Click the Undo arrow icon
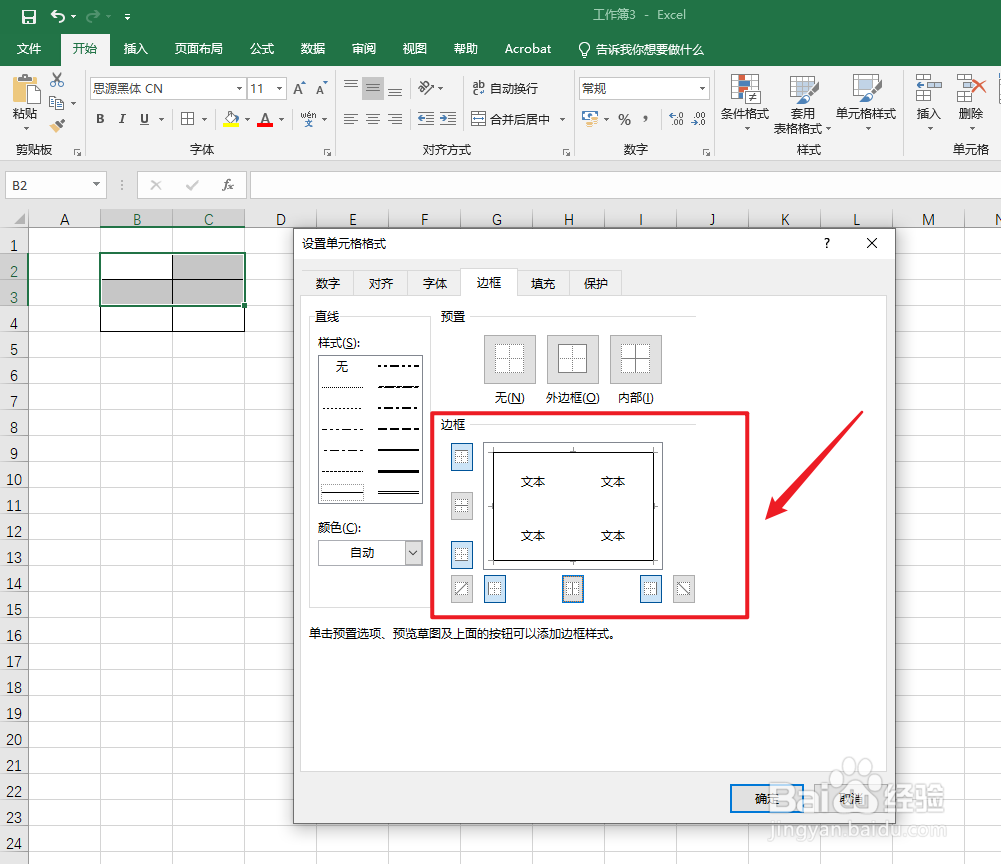The image size is (1001, 864). coord(57,16)
